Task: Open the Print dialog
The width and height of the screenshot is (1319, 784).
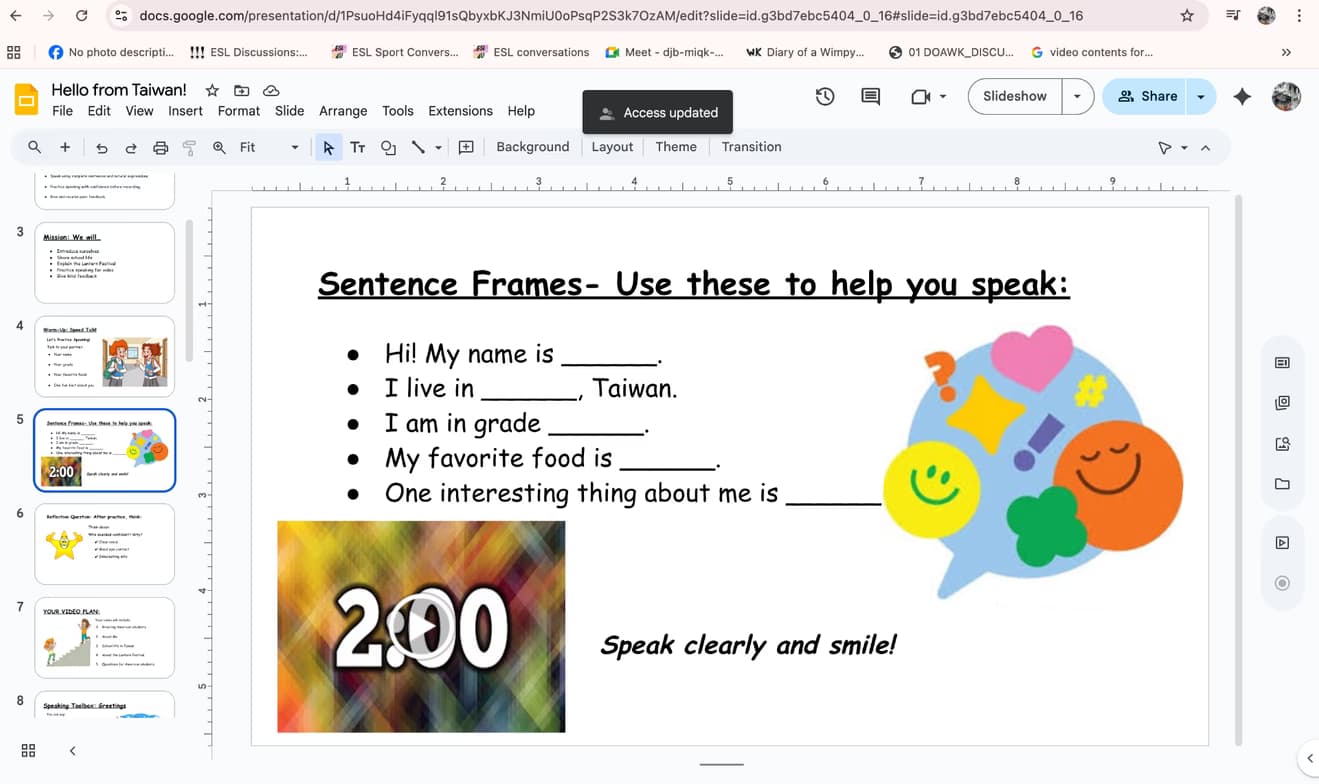Action: [x=160, y=146]
